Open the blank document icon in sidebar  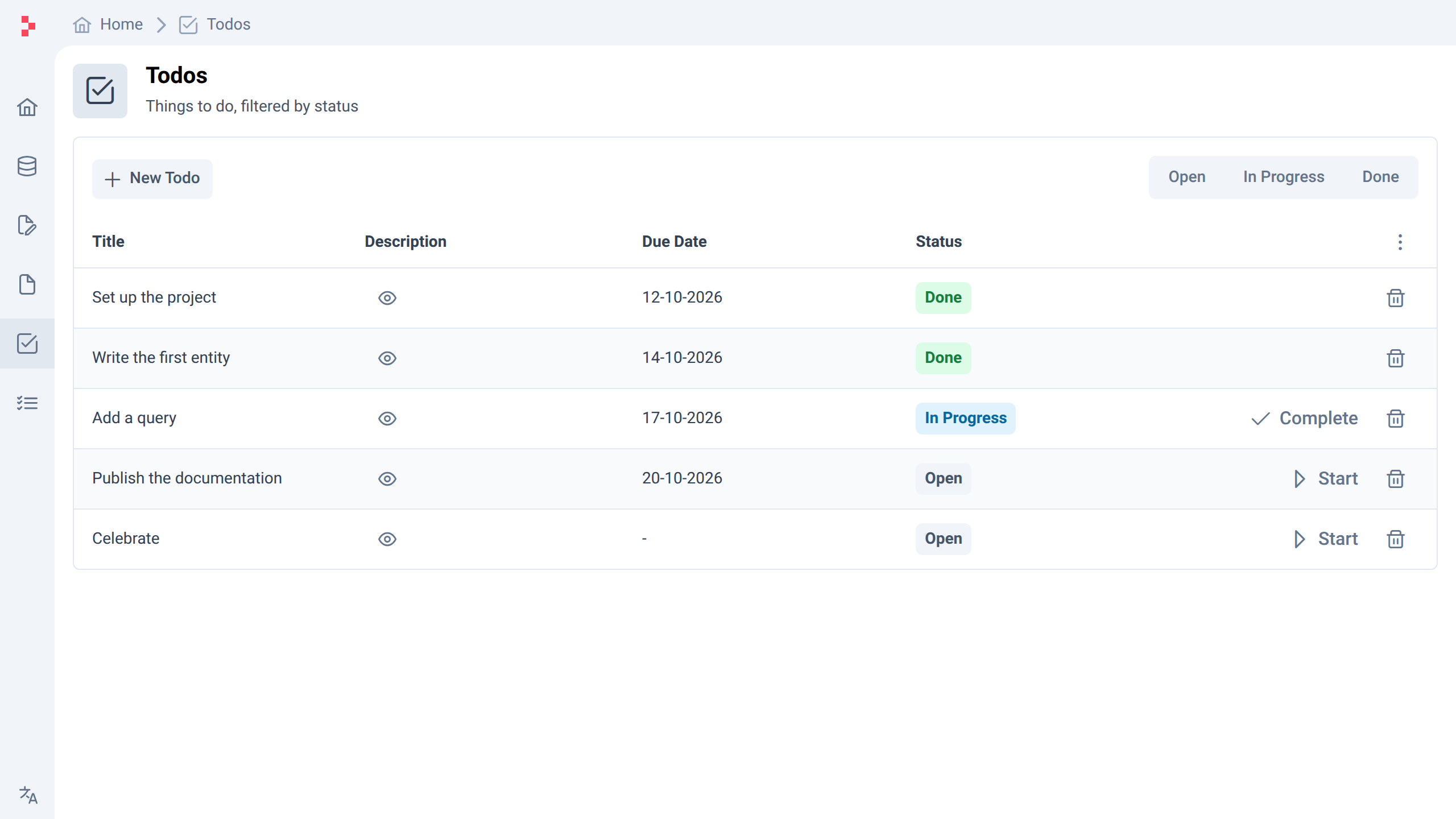27,284
